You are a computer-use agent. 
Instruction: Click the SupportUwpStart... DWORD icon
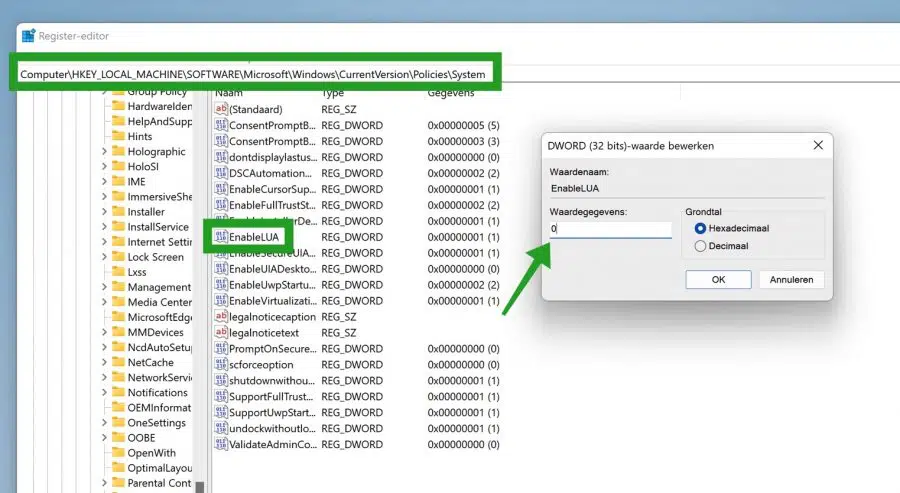coord(221,412)
